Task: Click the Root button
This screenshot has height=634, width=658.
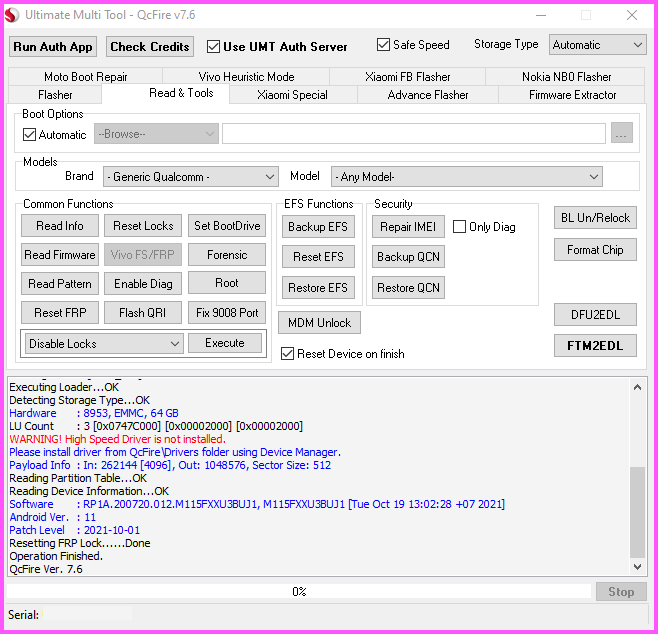Action: point(227,283)
